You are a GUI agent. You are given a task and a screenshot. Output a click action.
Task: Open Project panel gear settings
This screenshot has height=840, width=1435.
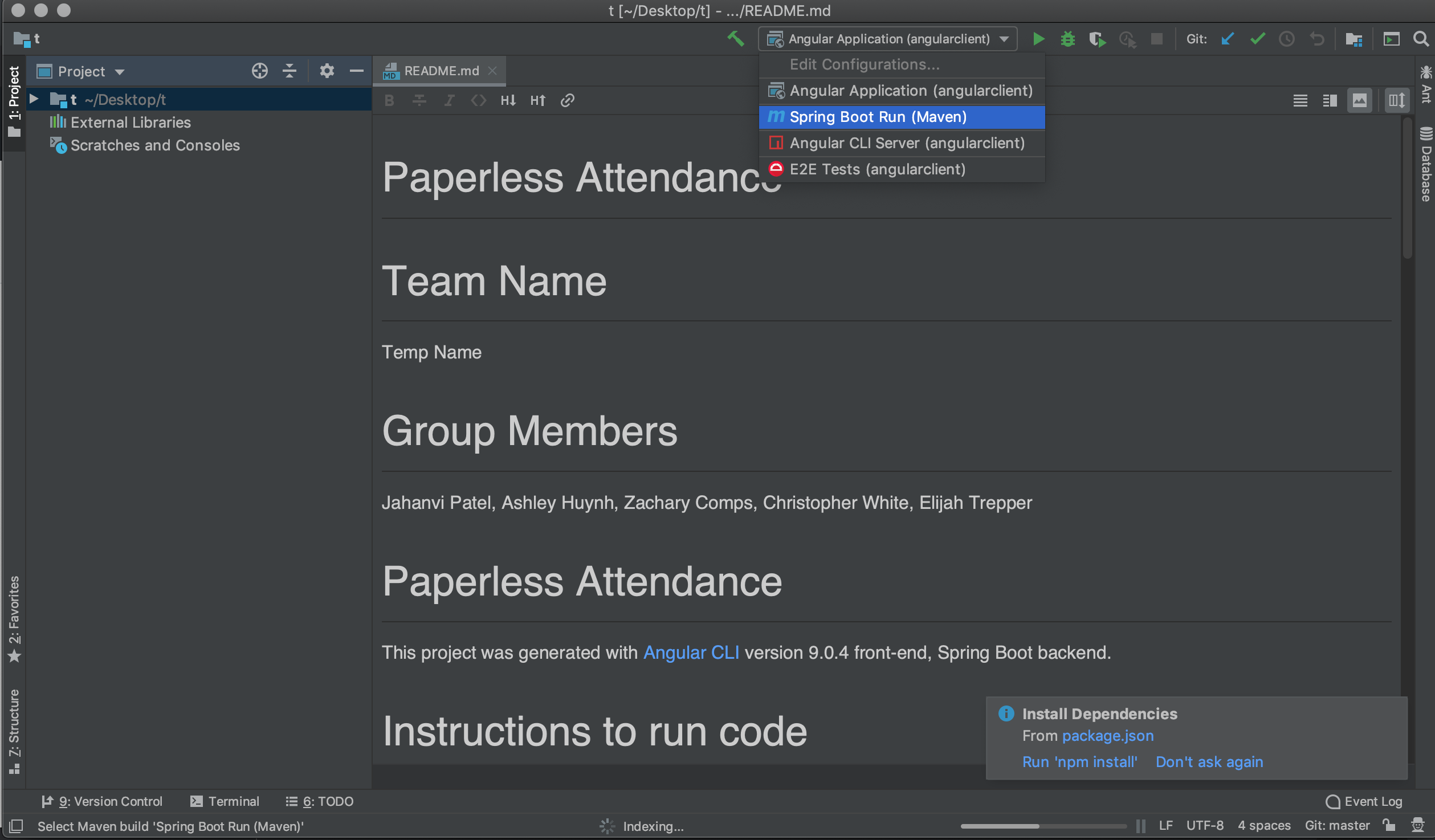[x=327, y=71]
